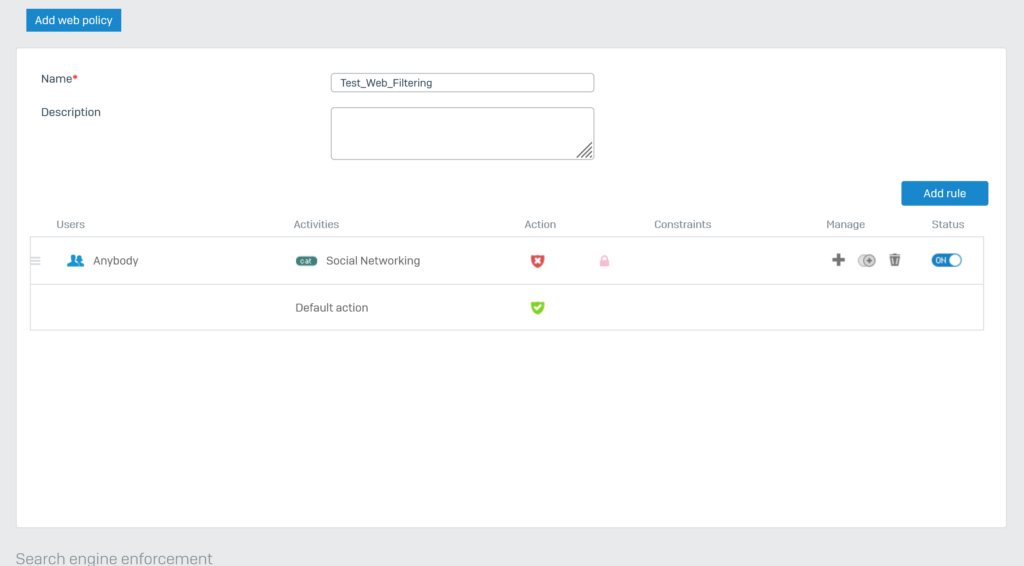Click the plus icon in Manage column

[838, 260]
